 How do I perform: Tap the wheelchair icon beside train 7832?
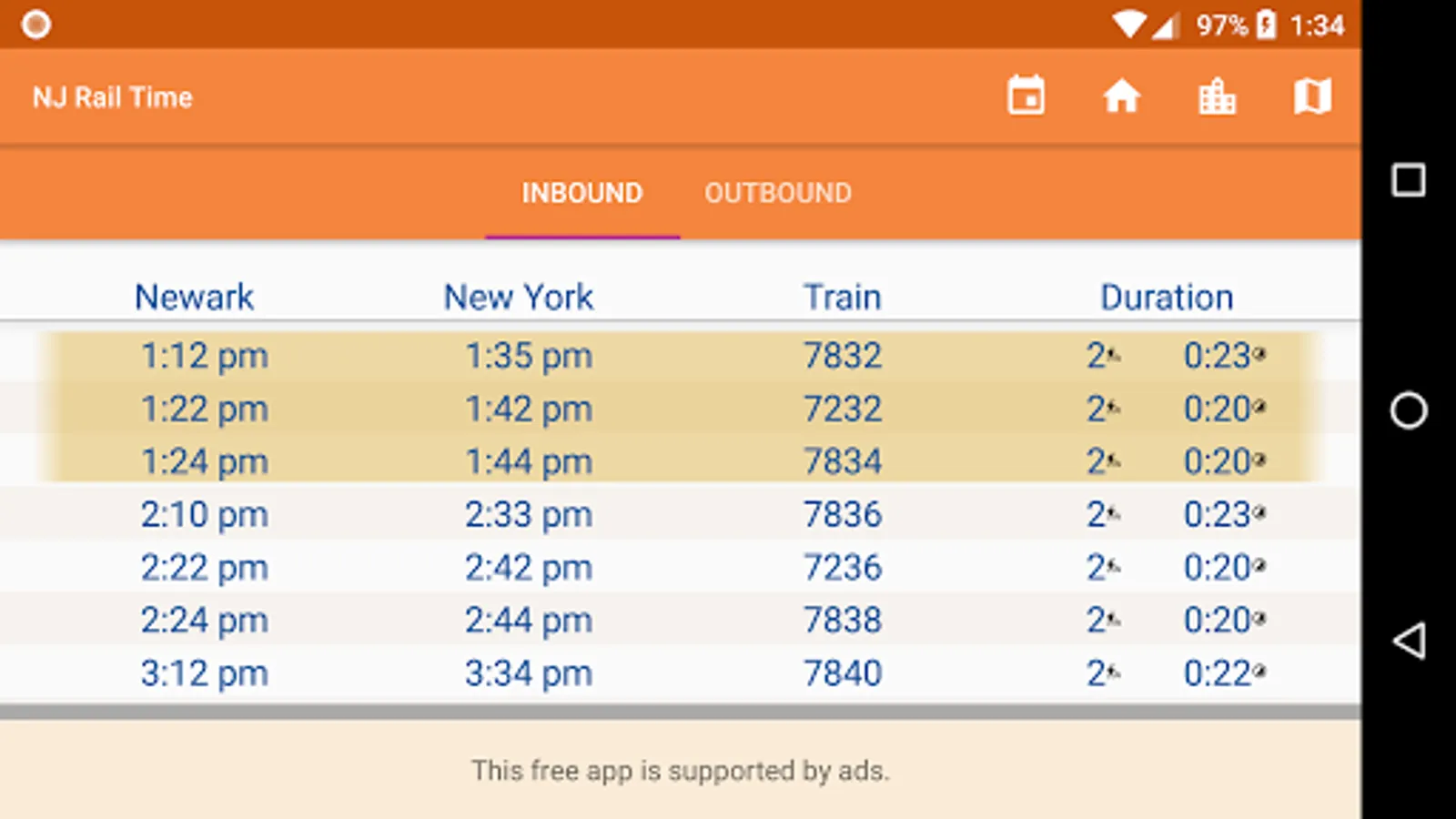click(x=1113, y=356)
